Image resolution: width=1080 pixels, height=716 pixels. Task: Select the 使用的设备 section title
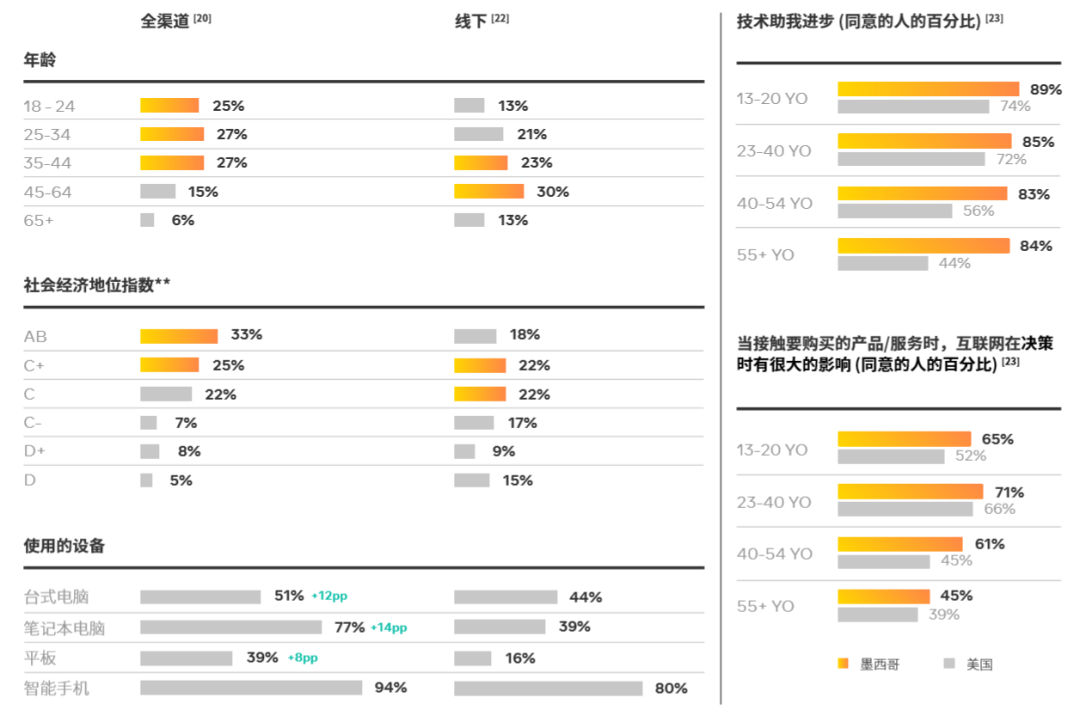[64, 546]
